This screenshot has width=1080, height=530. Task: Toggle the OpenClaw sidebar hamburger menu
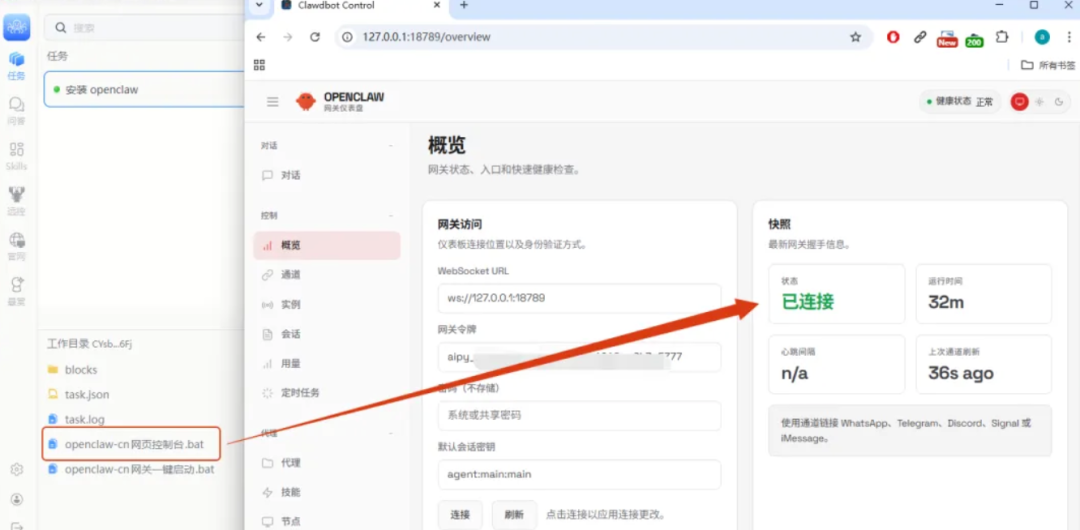[x=273, y=101]
